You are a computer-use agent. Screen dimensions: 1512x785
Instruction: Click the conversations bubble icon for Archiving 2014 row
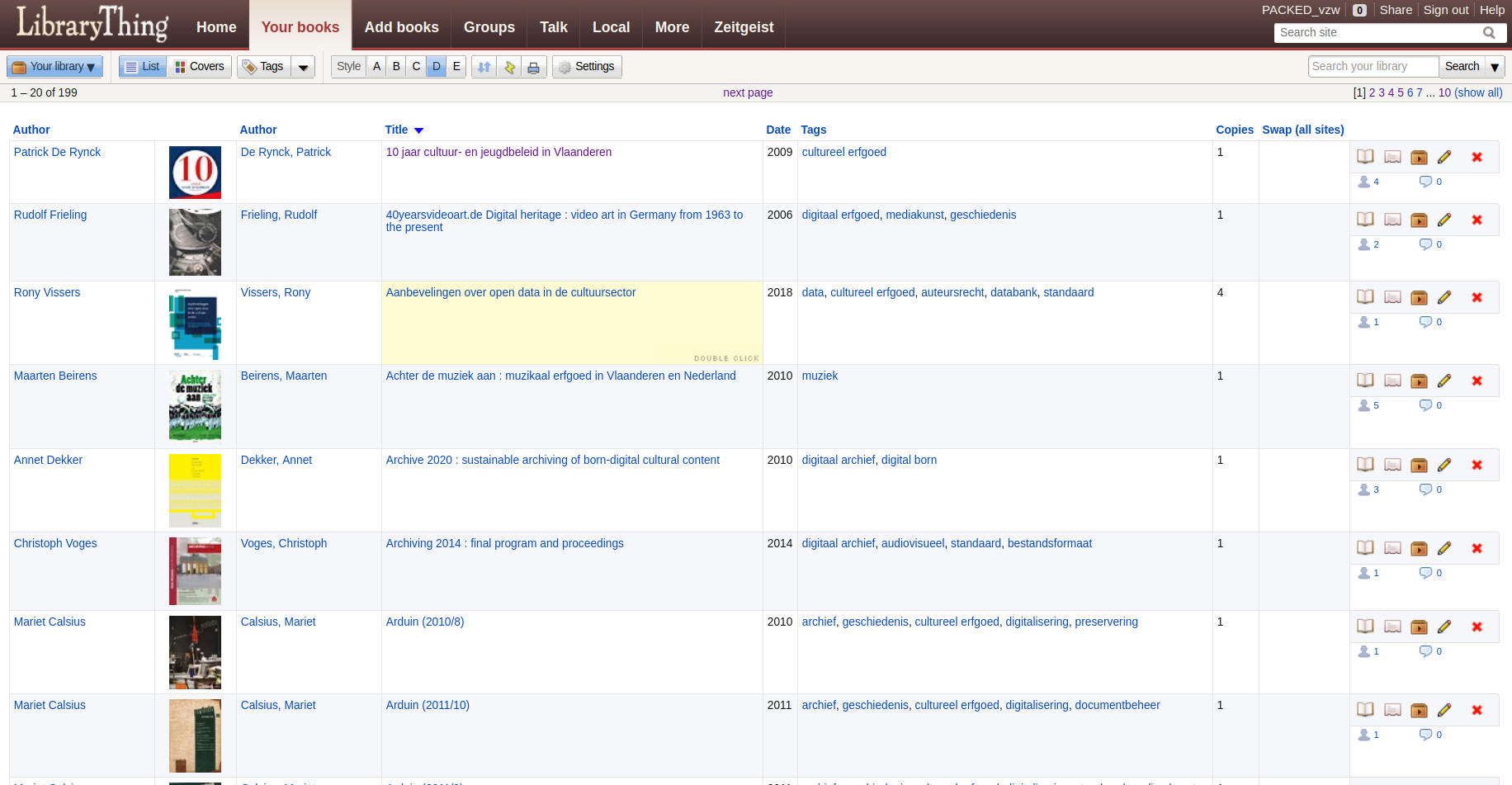coord(1425,573)
